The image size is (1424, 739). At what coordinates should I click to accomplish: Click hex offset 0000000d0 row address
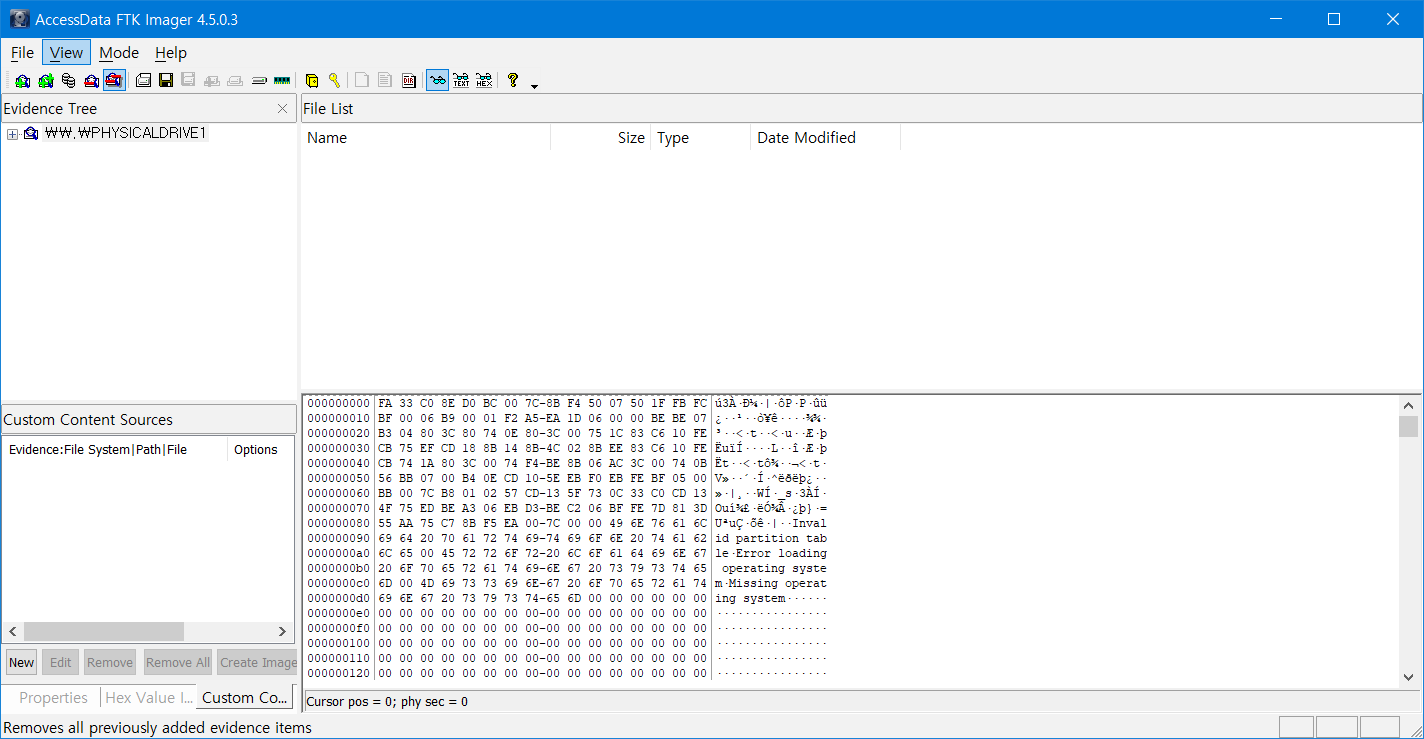(339, 598)
